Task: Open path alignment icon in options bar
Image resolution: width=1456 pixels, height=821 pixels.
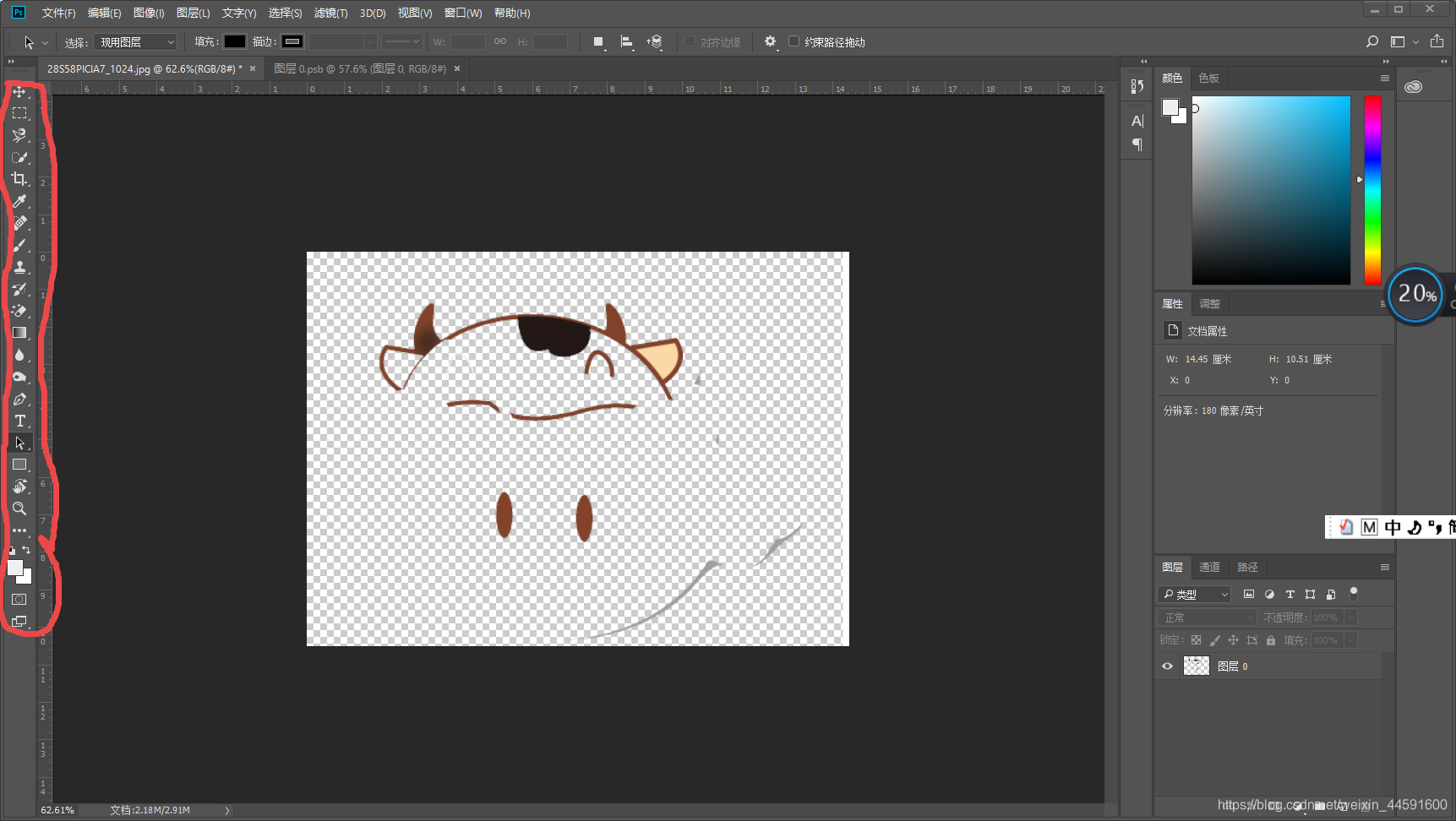Action: tap(626, 41)
